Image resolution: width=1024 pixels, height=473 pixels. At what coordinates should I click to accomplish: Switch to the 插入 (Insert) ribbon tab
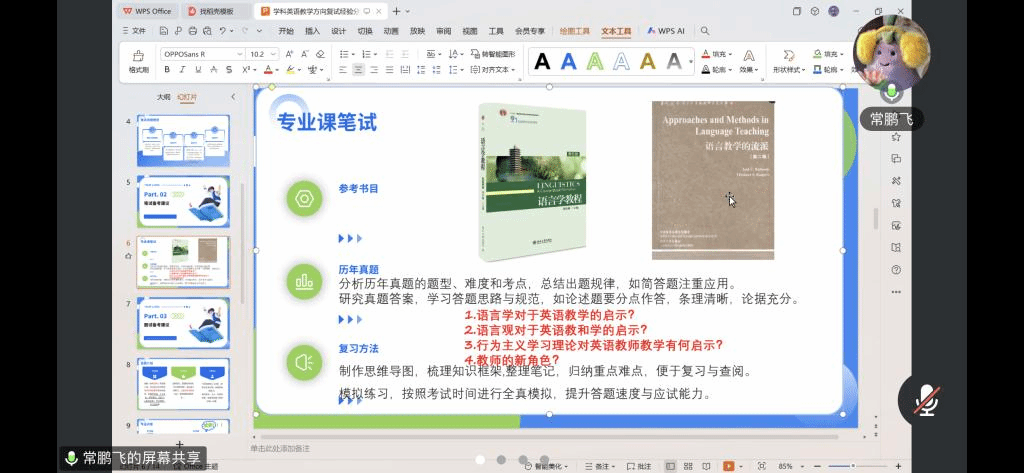pos(312,31)
